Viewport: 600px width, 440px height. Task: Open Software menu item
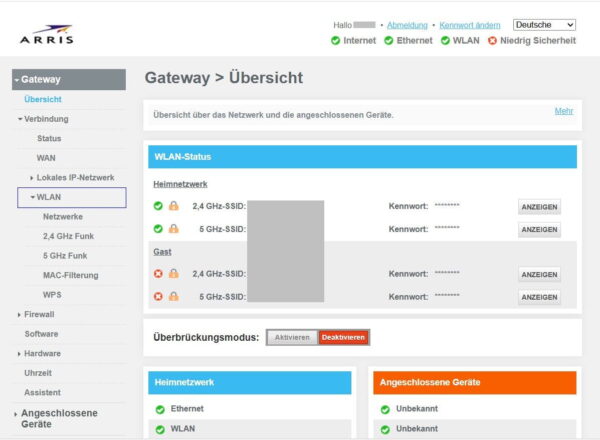coord(41,334)
